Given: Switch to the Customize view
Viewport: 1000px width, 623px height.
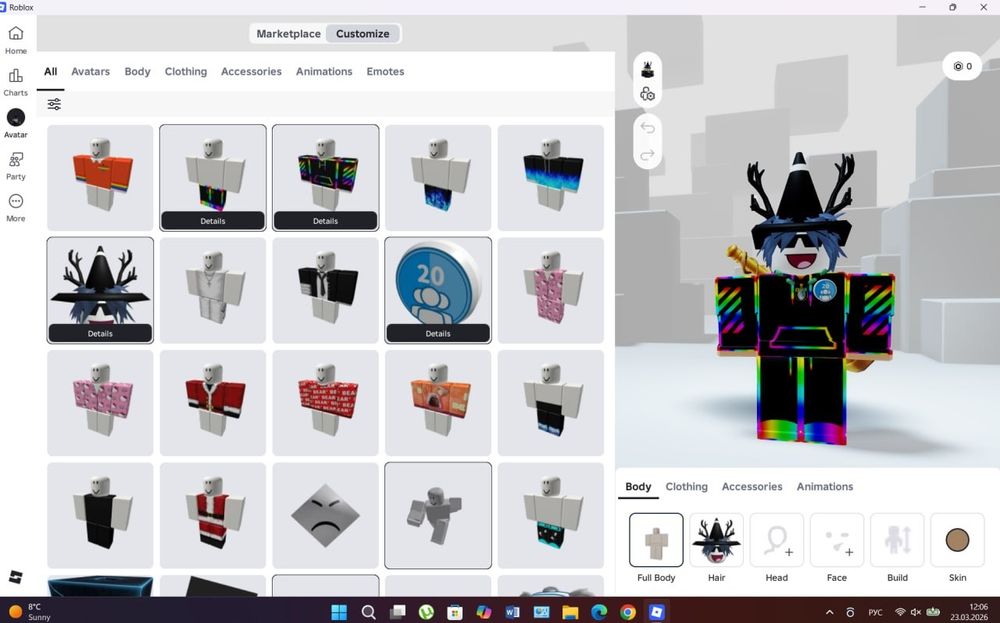Looking at the screenshot, I should tap(362, 34).
